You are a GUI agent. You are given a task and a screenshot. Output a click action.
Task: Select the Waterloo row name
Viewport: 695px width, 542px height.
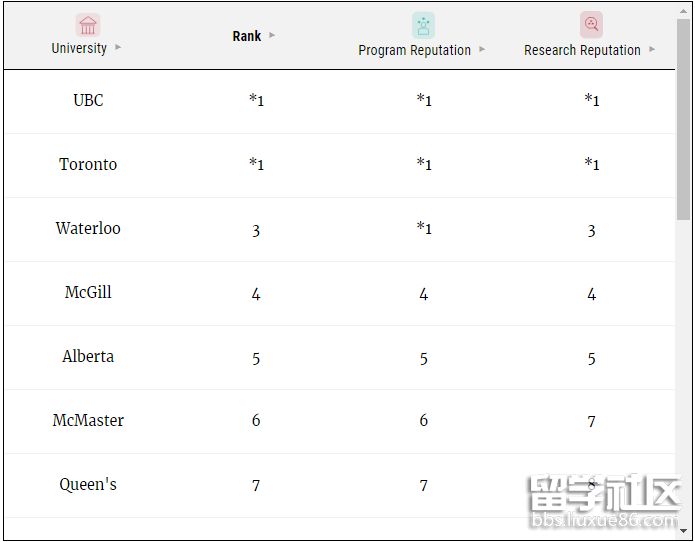pyautogui.click(x=88, y=228)
